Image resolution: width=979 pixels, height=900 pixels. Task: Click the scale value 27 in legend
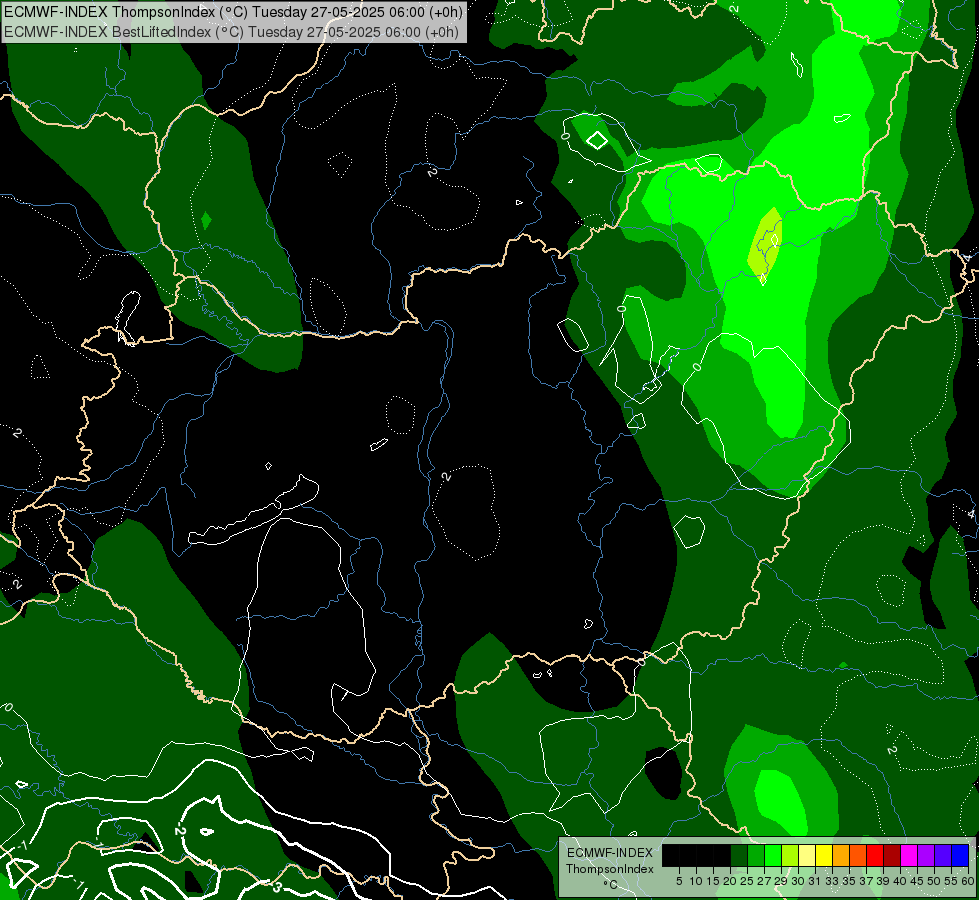(764, 881)
